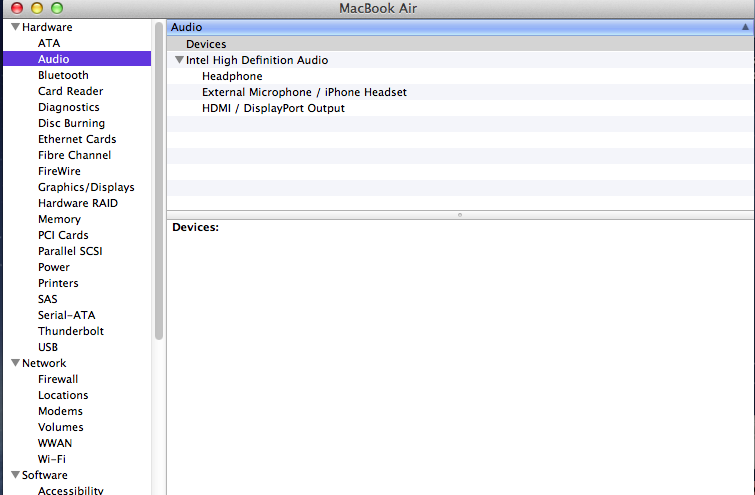The height and width of the screenshot is (495, 755).
Task: Select ATA in the sidebar
Action: tap(49, 43)
